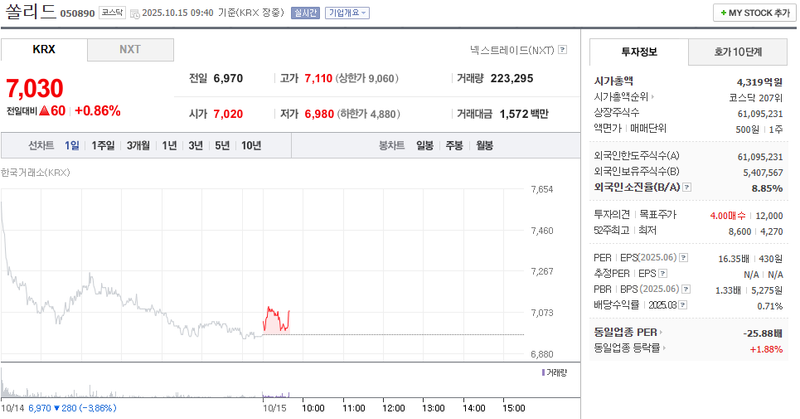Switch to 일봉 candlestick chart
The width and height of the screenshot is (800, 419).
(x=425, y=146)
